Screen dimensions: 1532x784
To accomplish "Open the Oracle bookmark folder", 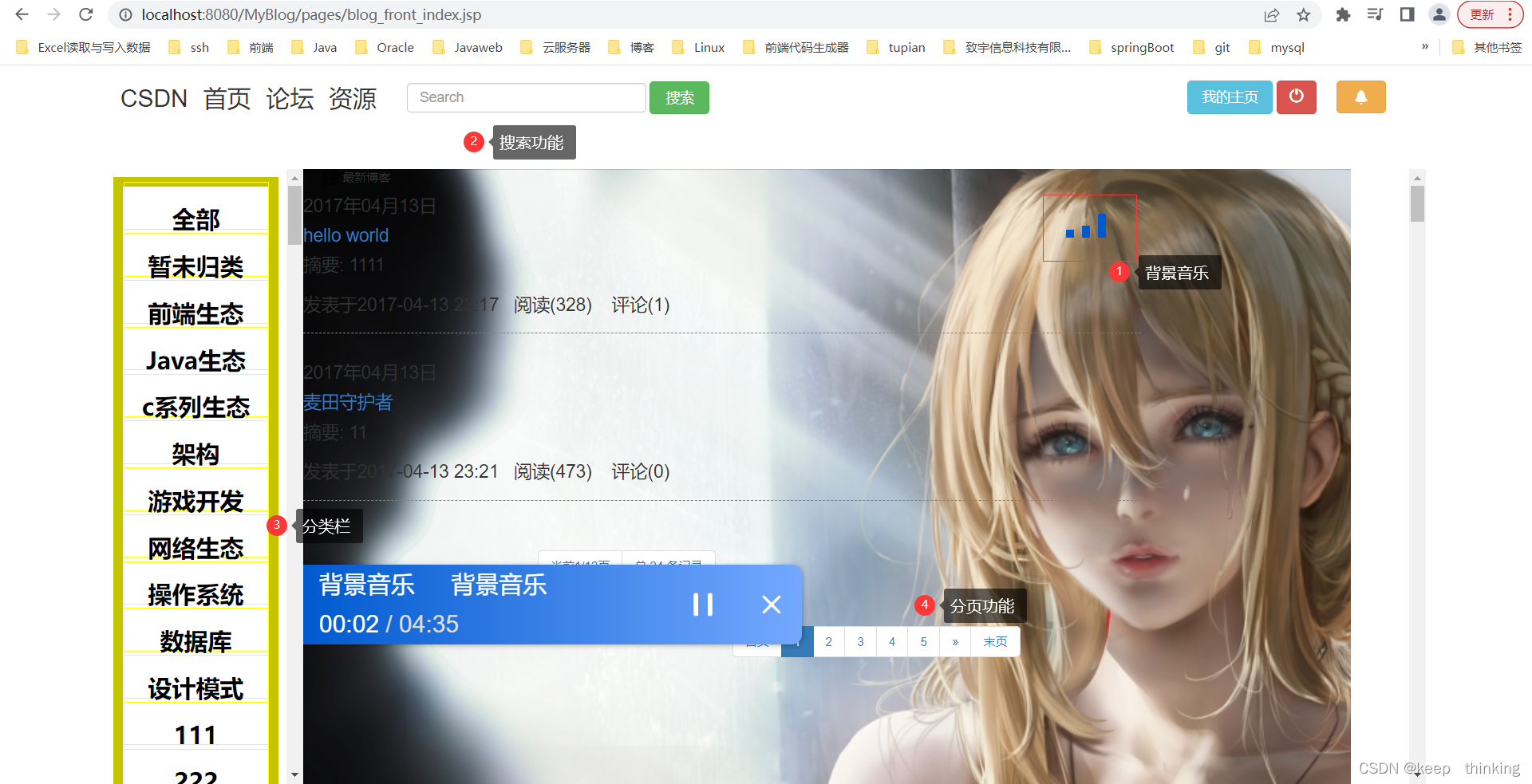I will tap(385, 47).
